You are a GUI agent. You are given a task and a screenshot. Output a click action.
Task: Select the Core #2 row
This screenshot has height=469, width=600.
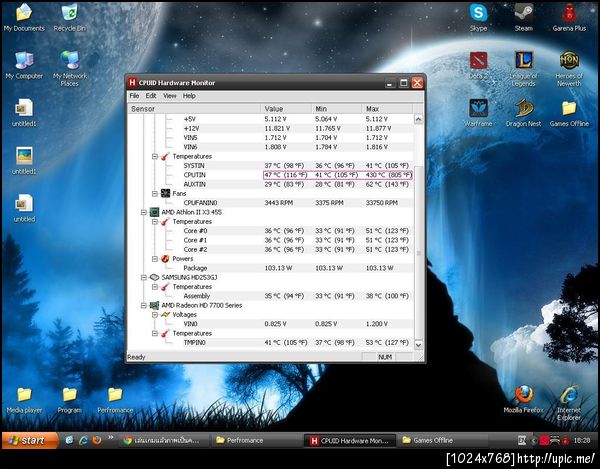click(x=271, y=249)
